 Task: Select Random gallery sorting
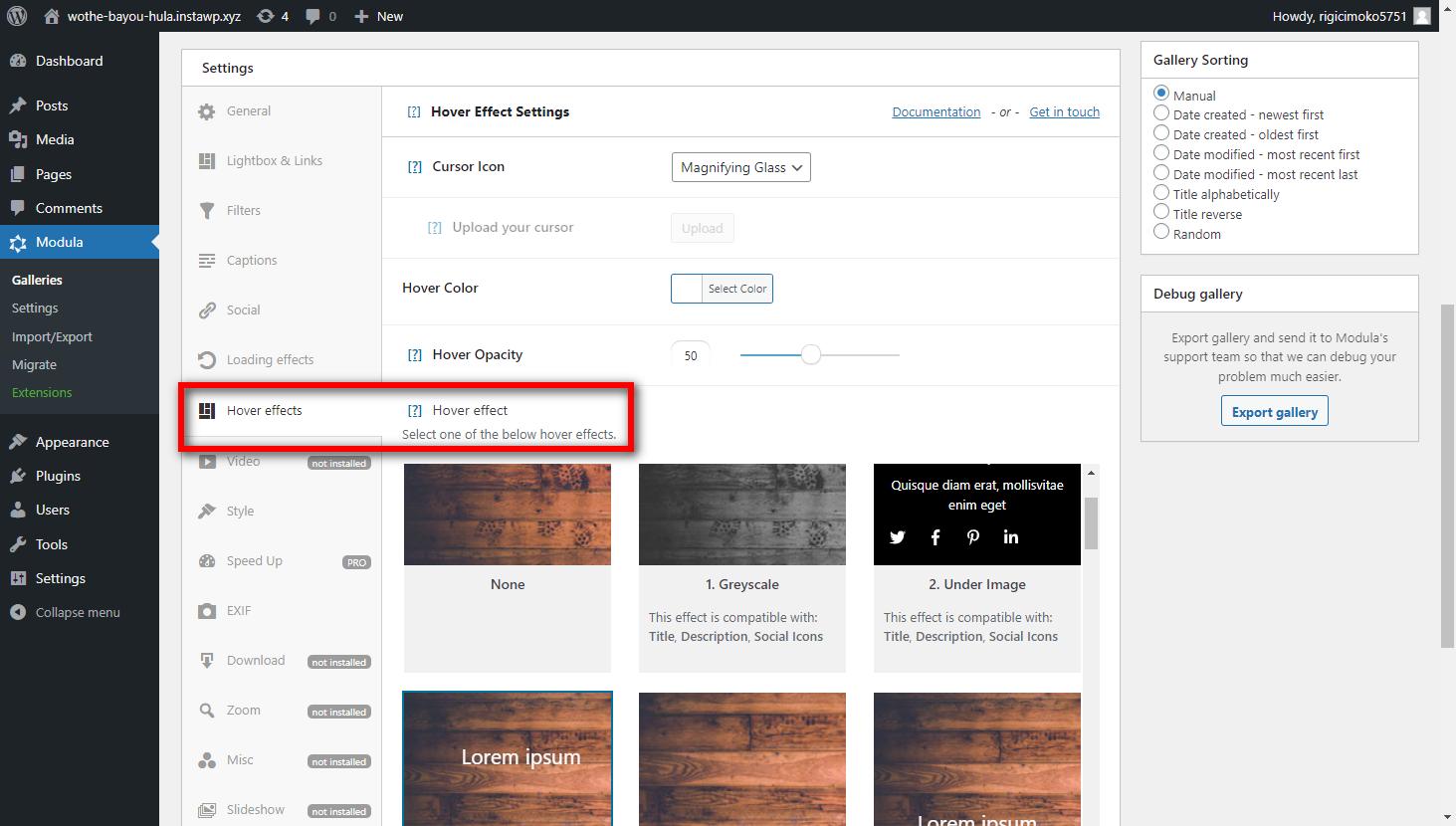1160,233
